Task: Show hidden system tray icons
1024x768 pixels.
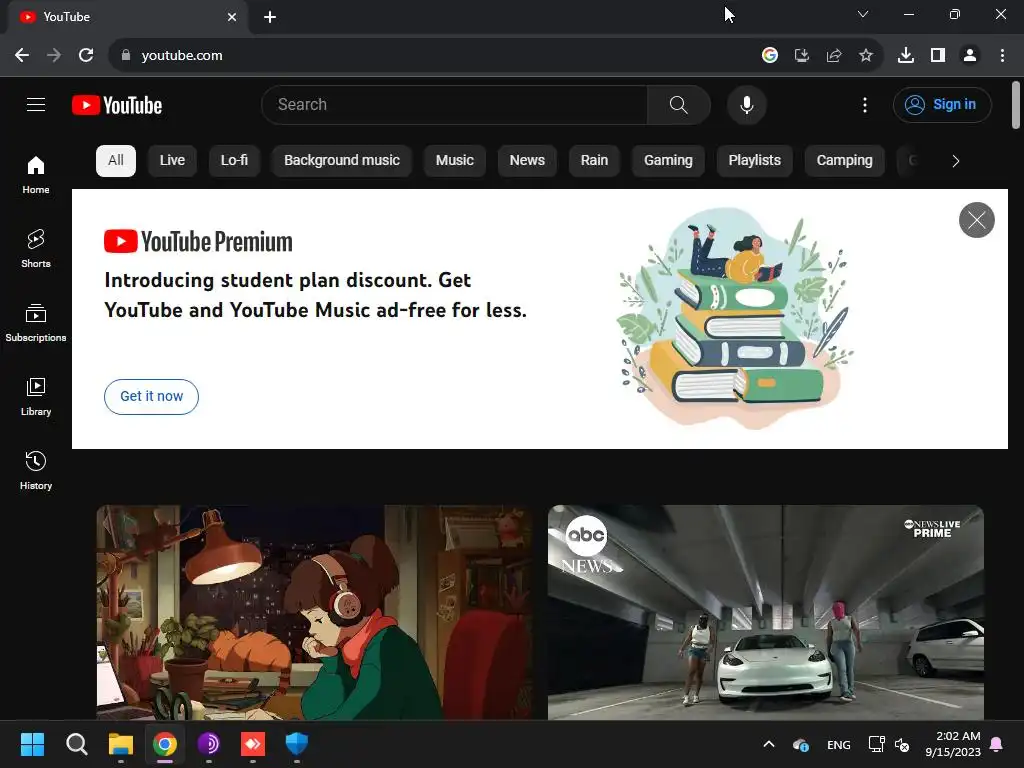Action: (x=769, y=744)
